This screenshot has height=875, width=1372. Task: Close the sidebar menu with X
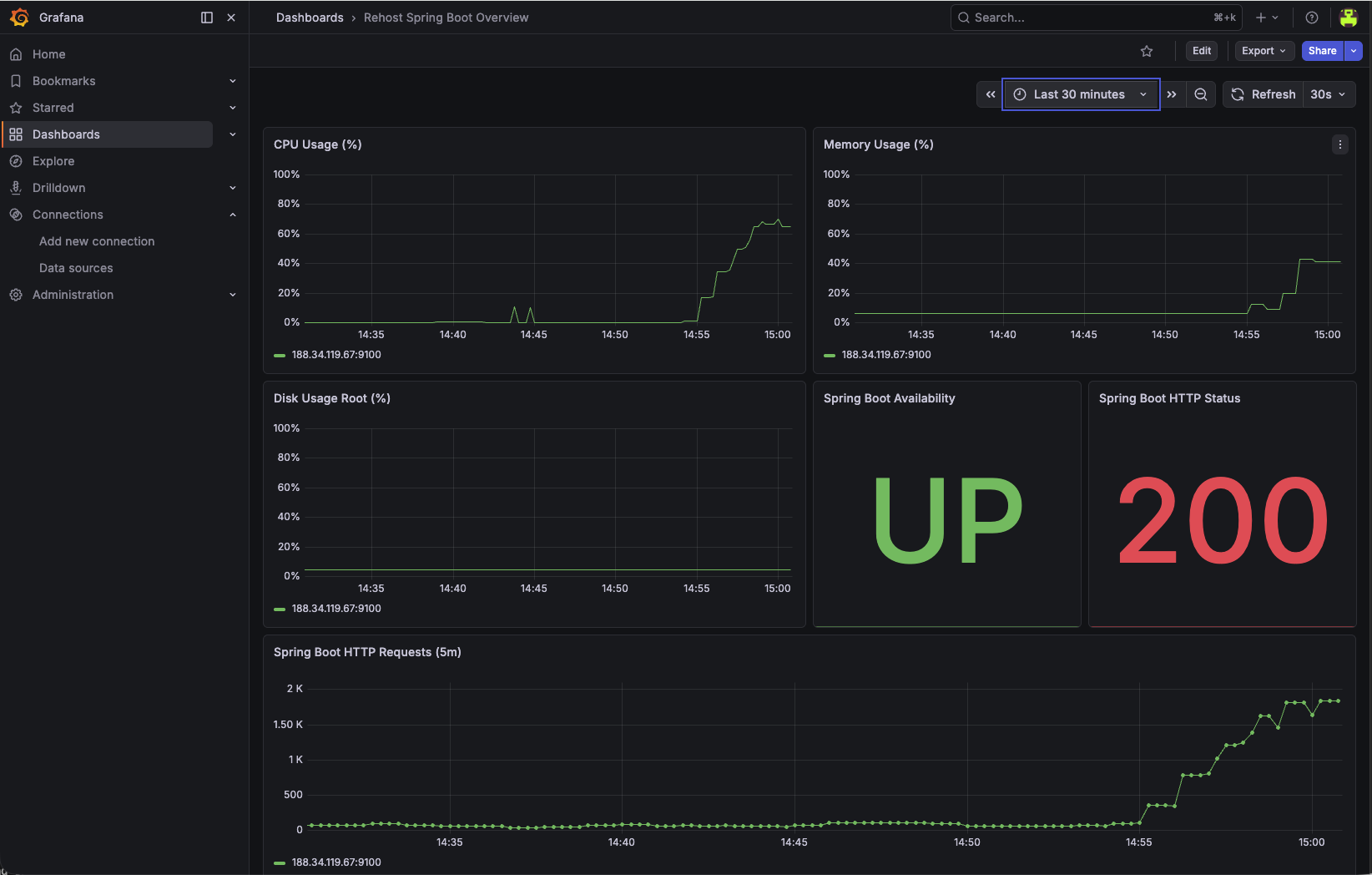pyautogui.click(x=231, y=18)
